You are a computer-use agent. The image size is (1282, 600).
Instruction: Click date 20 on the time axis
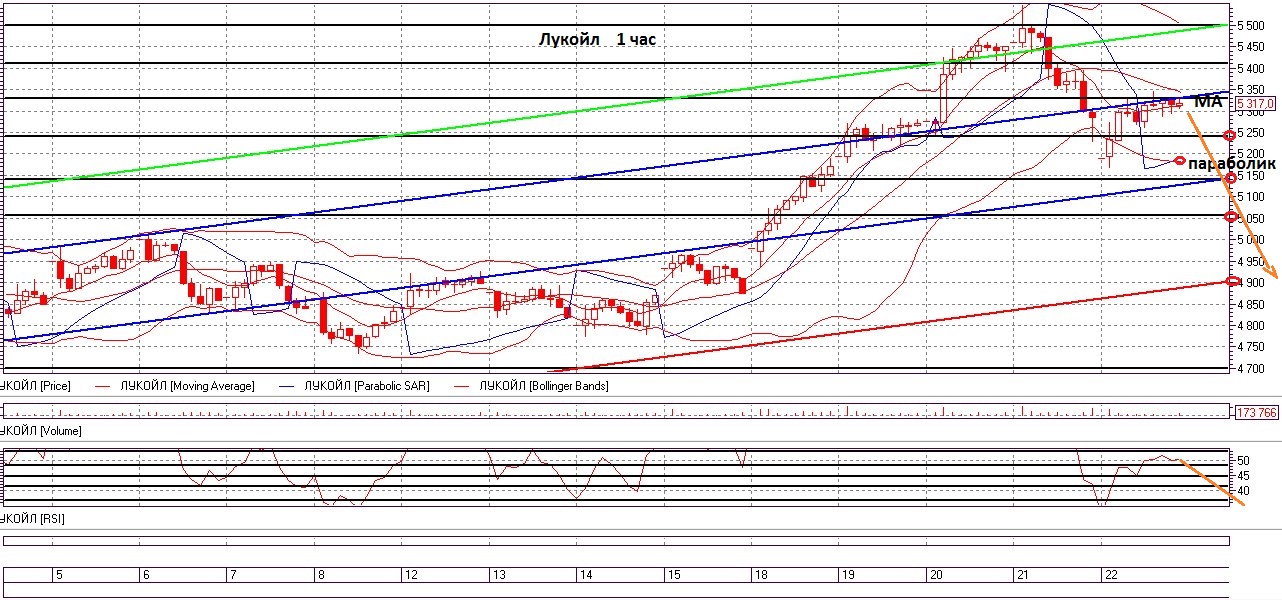936,575
